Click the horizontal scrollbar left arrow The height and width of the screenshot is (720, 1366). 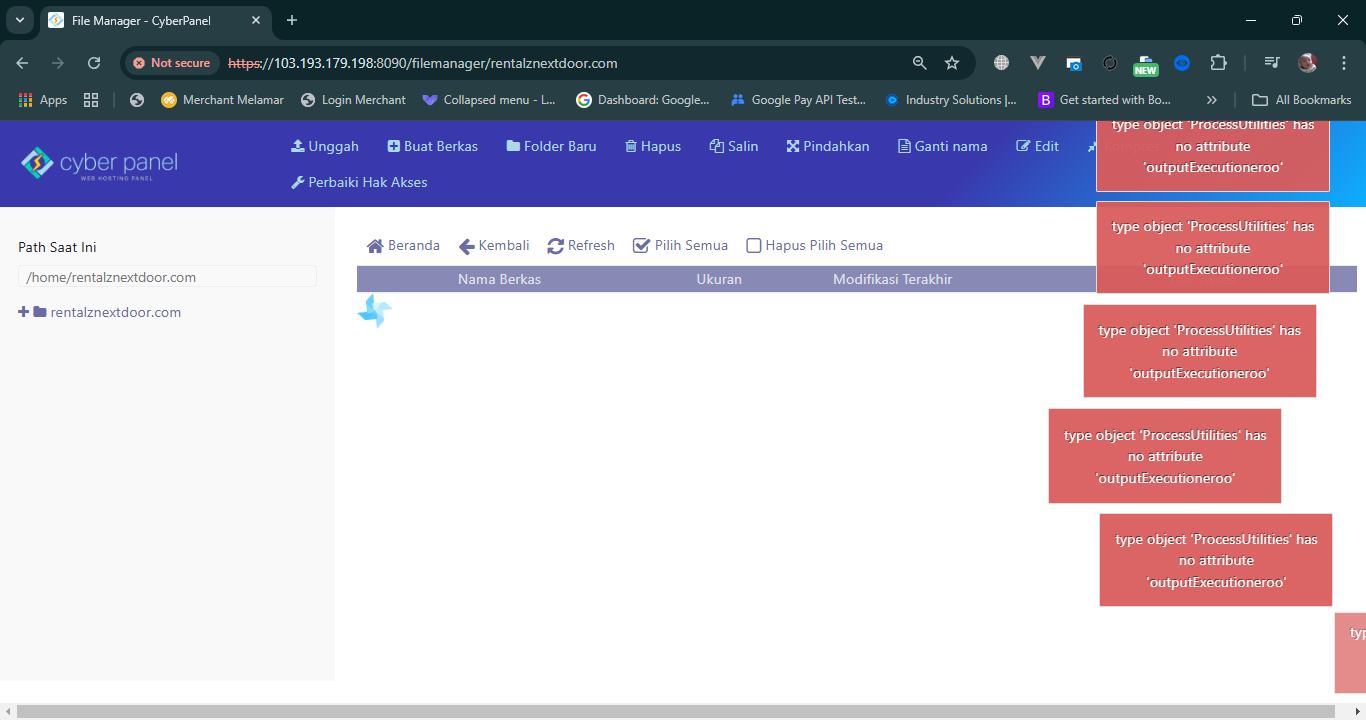[8, 711]
